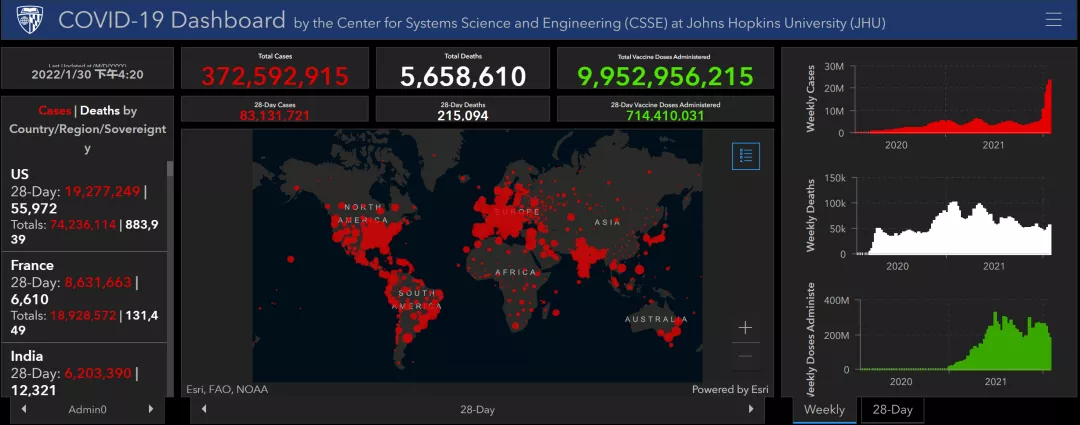The height and width of the screenshot is (425, 1080).
Task: Select Deaths in the country list header
Action: tap(100, 111)
